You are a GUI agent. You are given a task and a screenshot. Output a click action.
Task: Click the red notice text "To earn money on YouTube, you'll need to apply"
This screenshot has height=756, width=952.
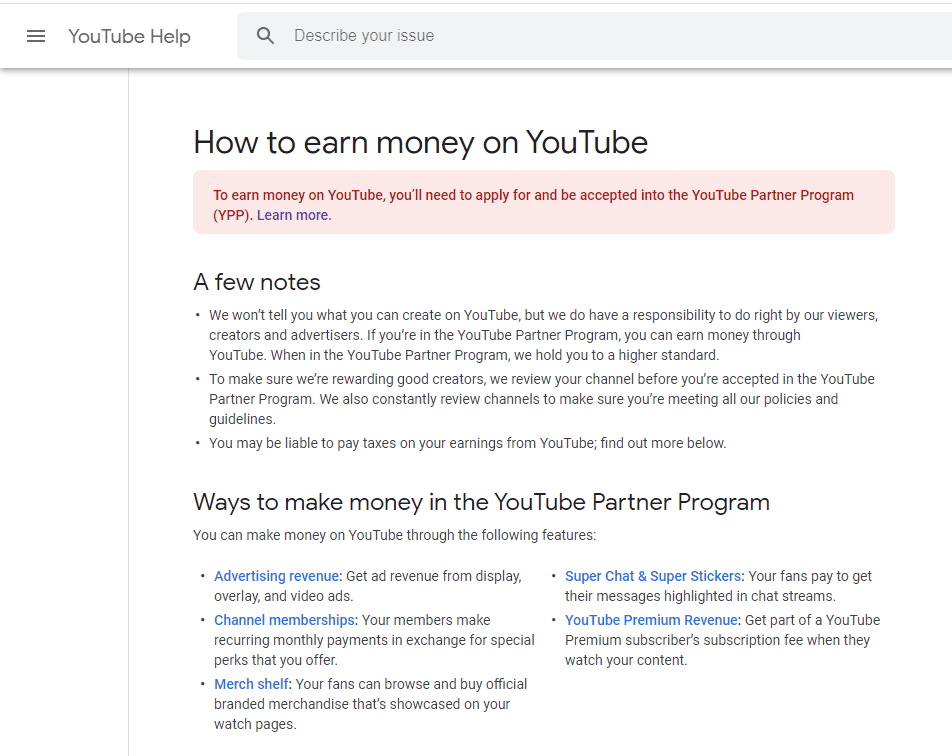533,205
